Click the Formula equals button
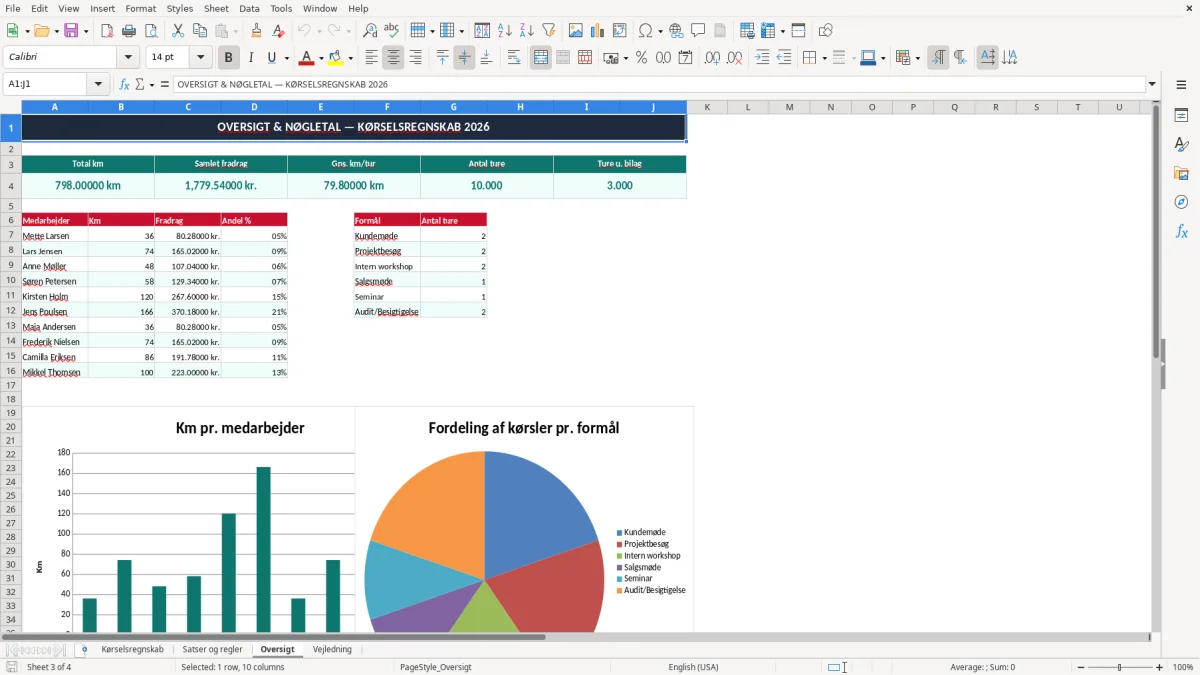Image resolution: width=1200 pixels, height=675 pixels. [165, 84]
